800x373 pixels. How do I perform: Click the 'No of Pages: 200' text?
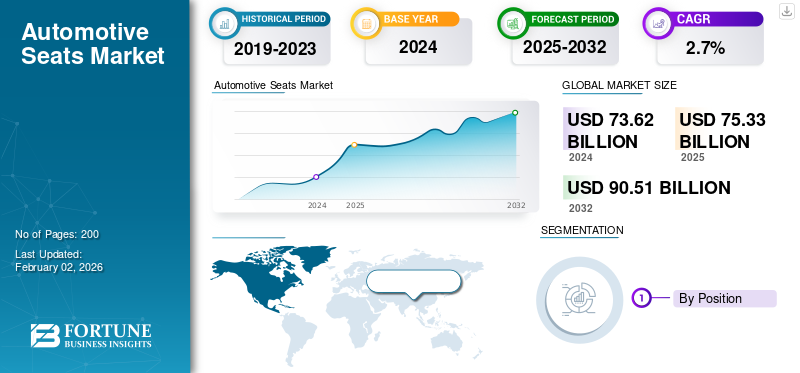tap(57, 234)
